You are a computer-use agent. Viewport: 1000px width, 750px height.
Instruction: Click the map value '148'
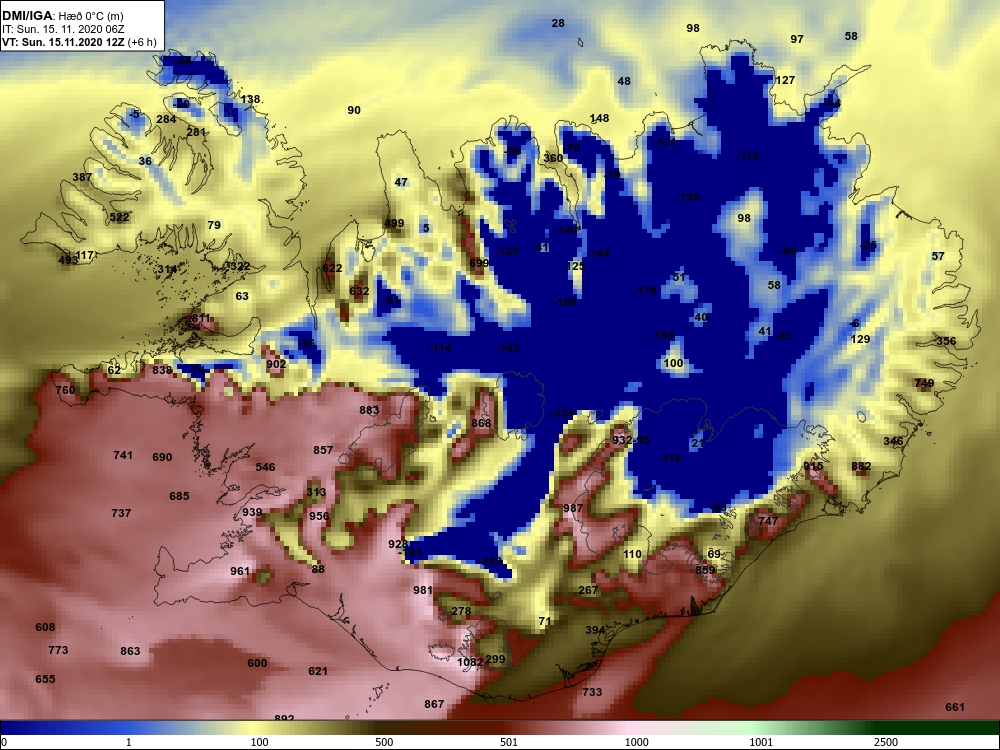point(599,119)
